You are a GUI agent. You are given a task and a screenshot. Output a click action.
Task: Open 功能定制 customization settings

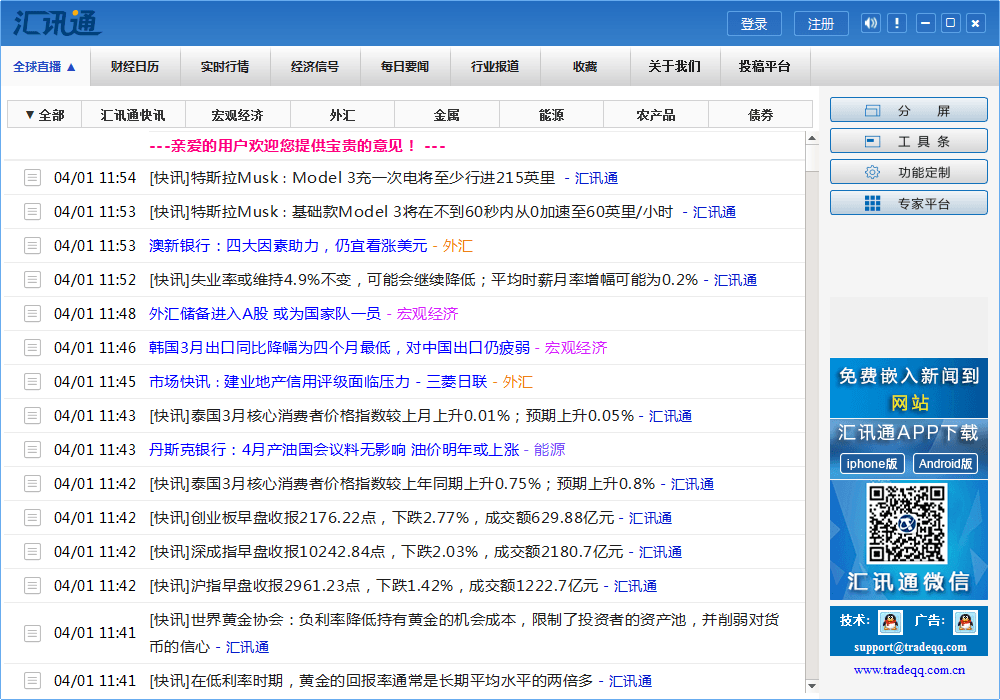tap(909, 172)
